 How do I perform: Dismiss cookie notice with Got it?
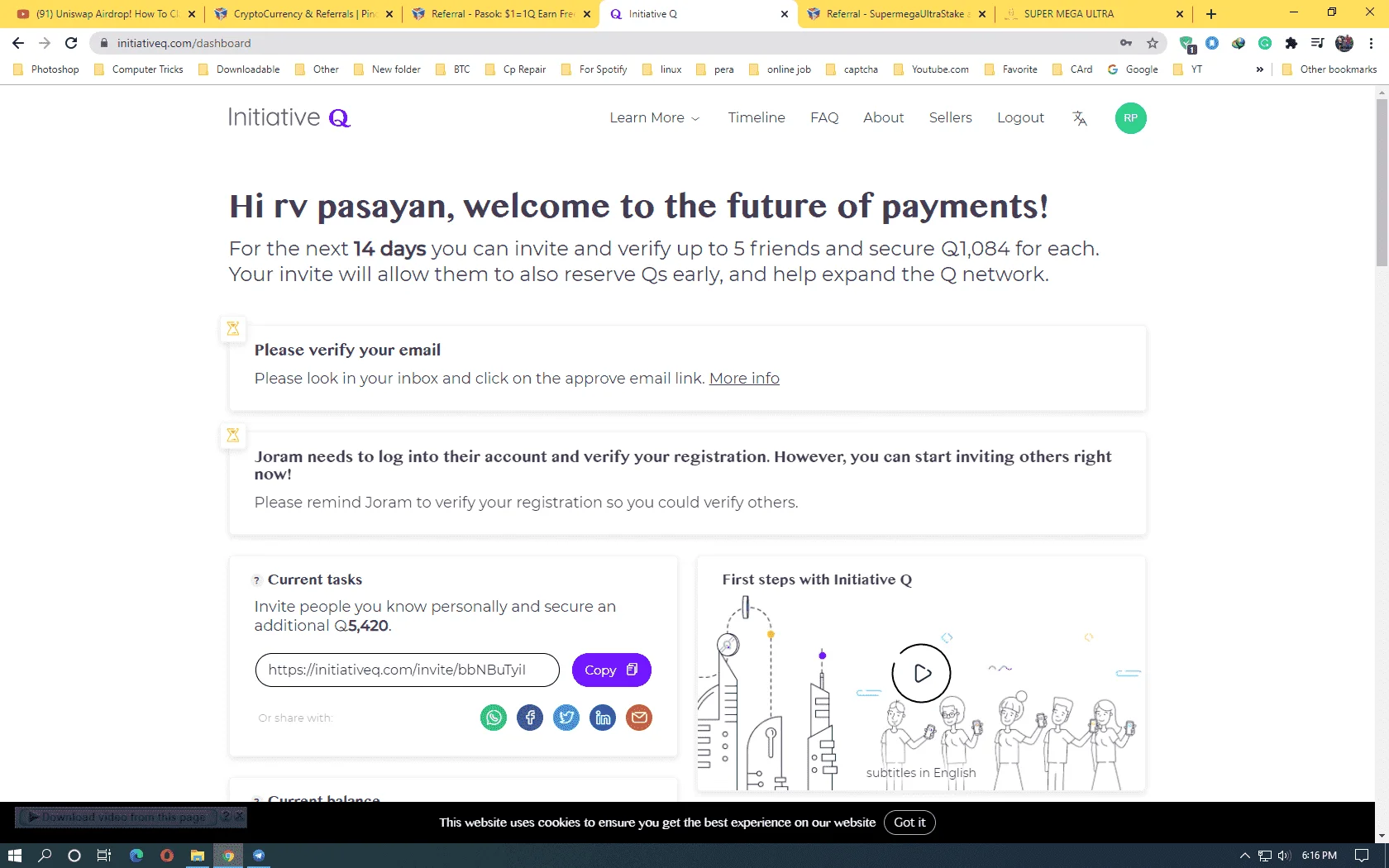tap(909, 823)
